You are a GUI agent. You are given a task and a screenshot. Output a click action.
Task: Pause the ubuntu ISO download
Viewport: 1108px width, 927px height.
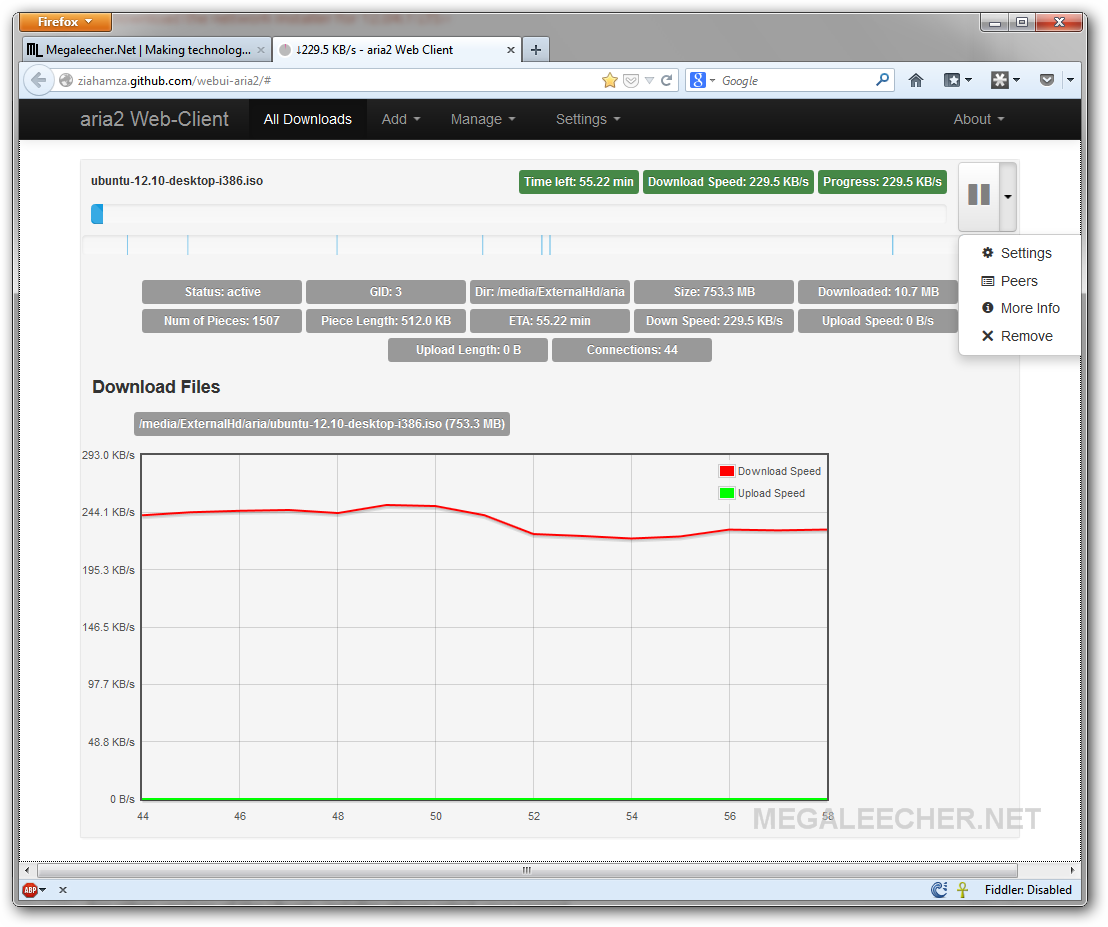click(979, 196)
